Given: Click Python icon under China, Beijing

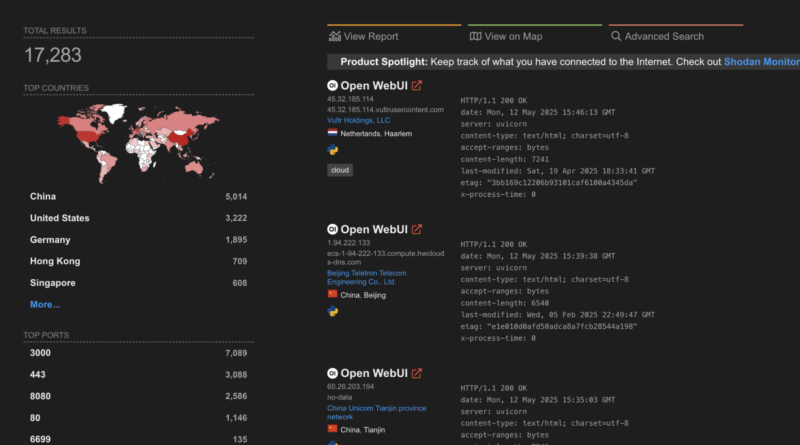Looking at the screenshot, I should (333, 311).
